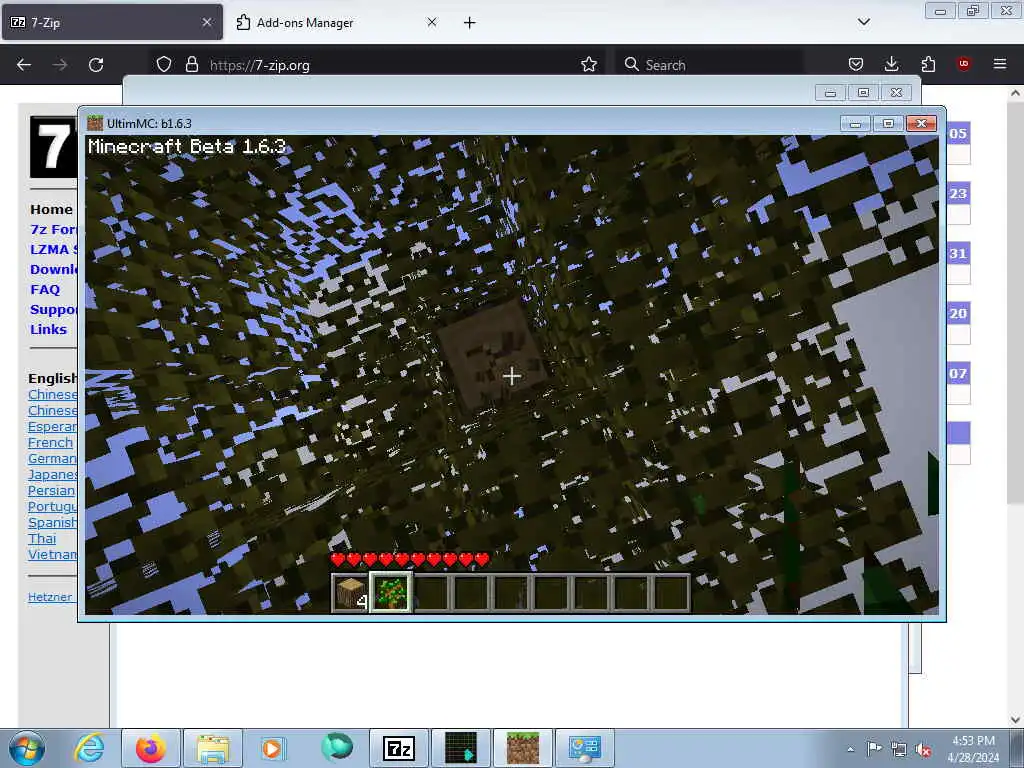
Task: Close the window behind UltimMC
Action: (896, 93)
